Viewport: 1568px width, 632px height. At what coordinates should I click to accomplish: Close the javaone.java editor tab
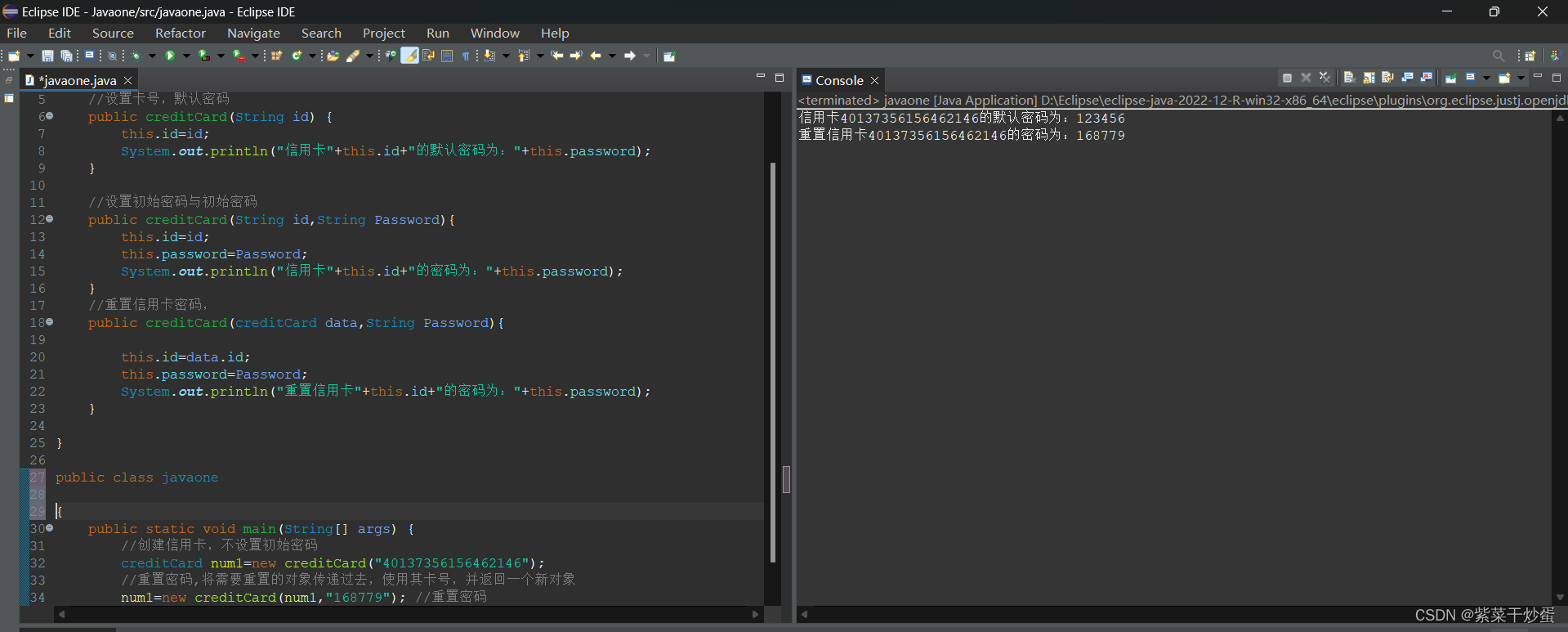tap(127, 80)
